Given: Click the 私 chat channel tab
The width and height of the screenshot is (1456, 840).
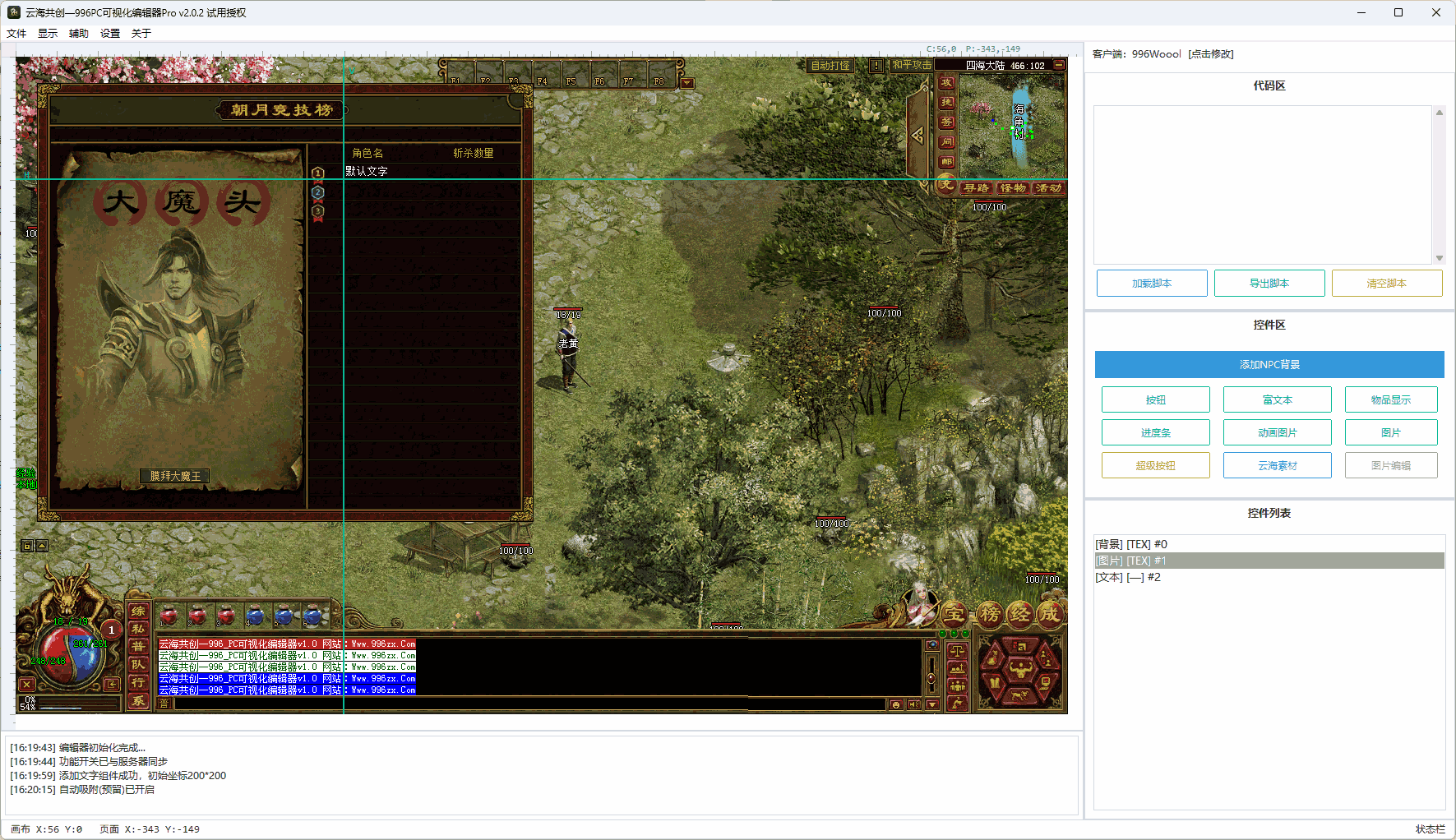Looking at the screenshot, I should (138, 629).
